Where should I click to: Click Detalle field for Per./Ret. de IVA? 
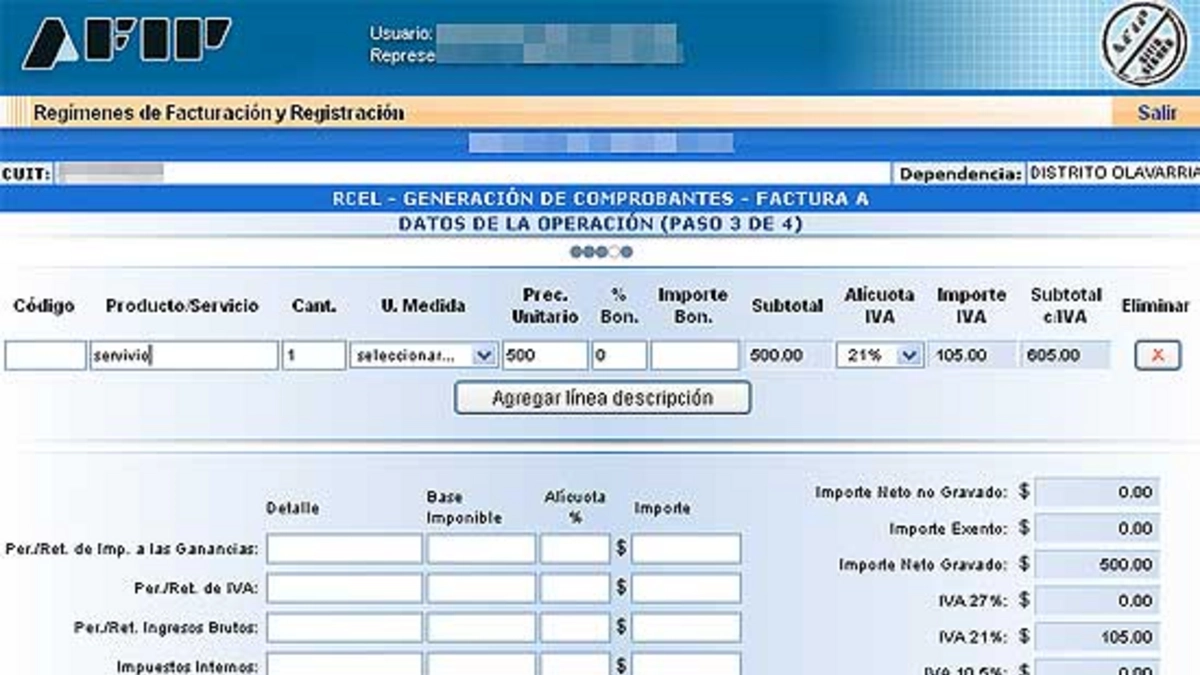pos(344,588)
